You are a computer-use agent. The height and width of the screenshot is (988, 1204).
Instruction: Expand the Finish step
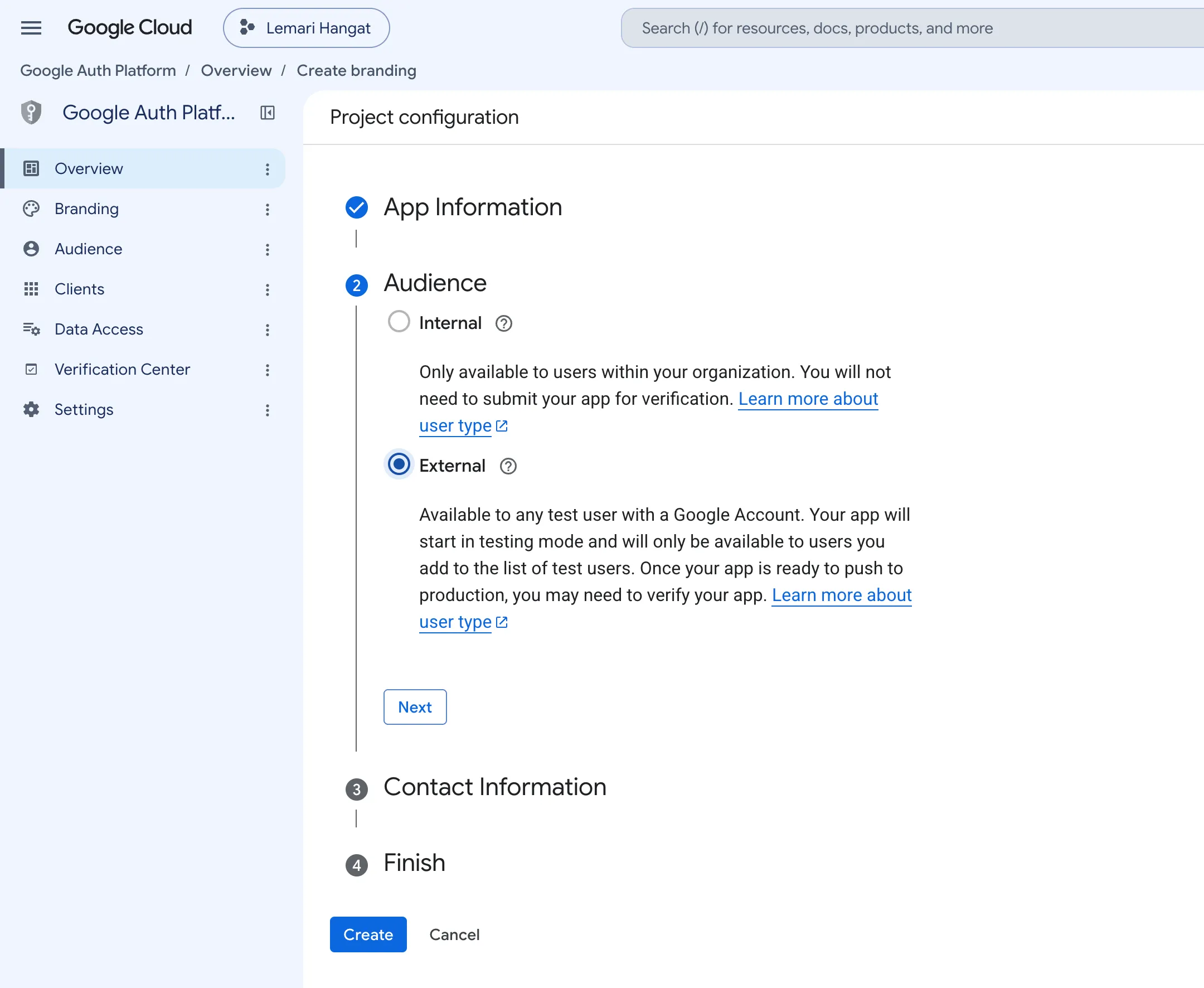[414, 863]
